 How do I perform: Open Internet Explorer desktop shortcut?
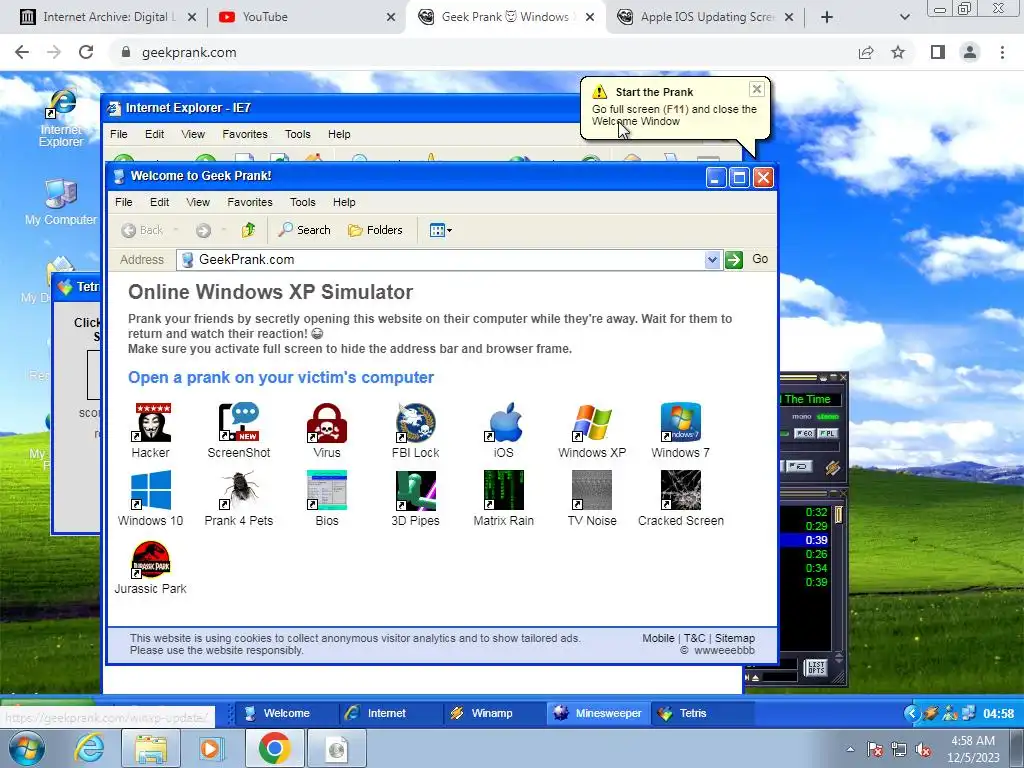click(61, 119)
